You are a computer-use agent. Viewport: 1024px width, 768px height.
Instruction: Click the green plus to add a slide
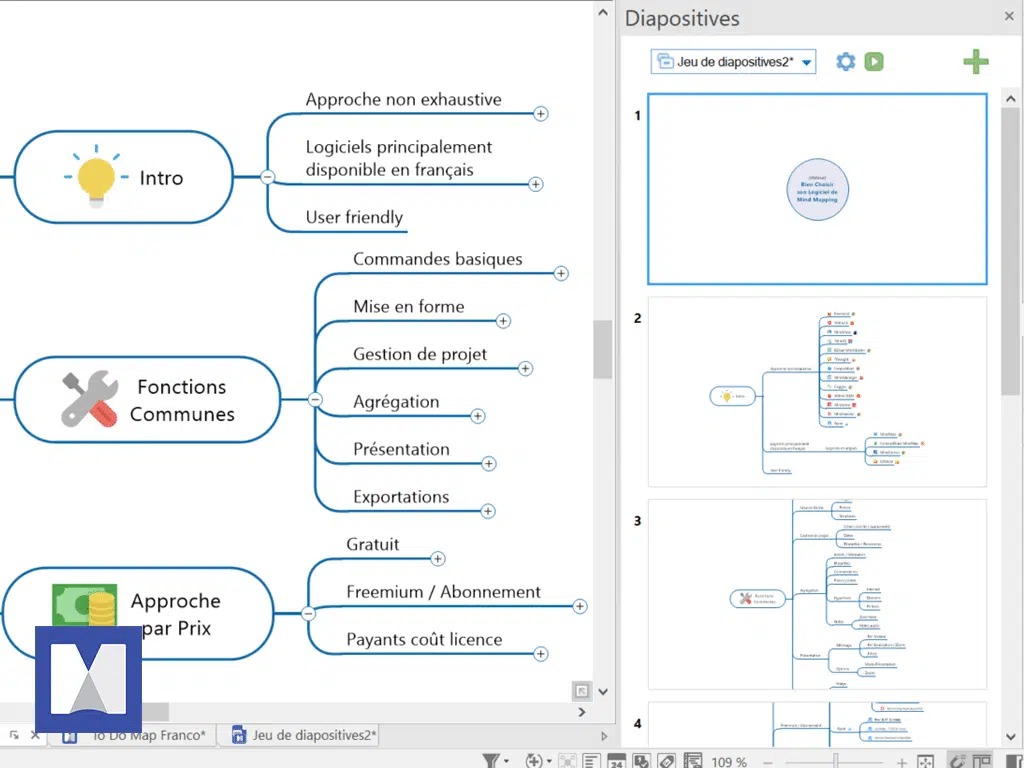coord(975,62)
